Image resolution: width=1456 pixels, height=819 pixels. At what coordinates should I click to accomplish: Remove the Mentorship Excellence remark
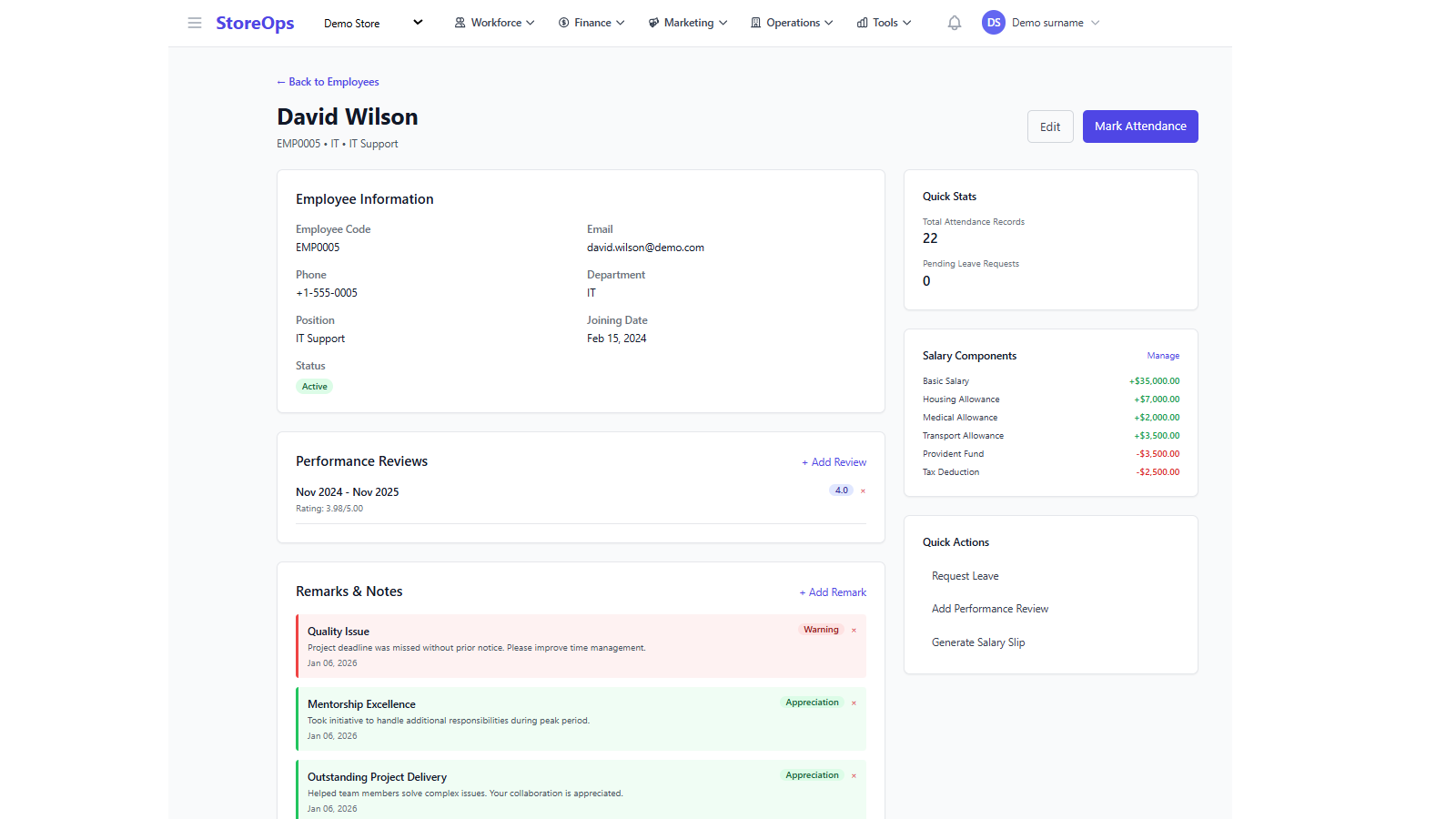click(x=854, y=702)
